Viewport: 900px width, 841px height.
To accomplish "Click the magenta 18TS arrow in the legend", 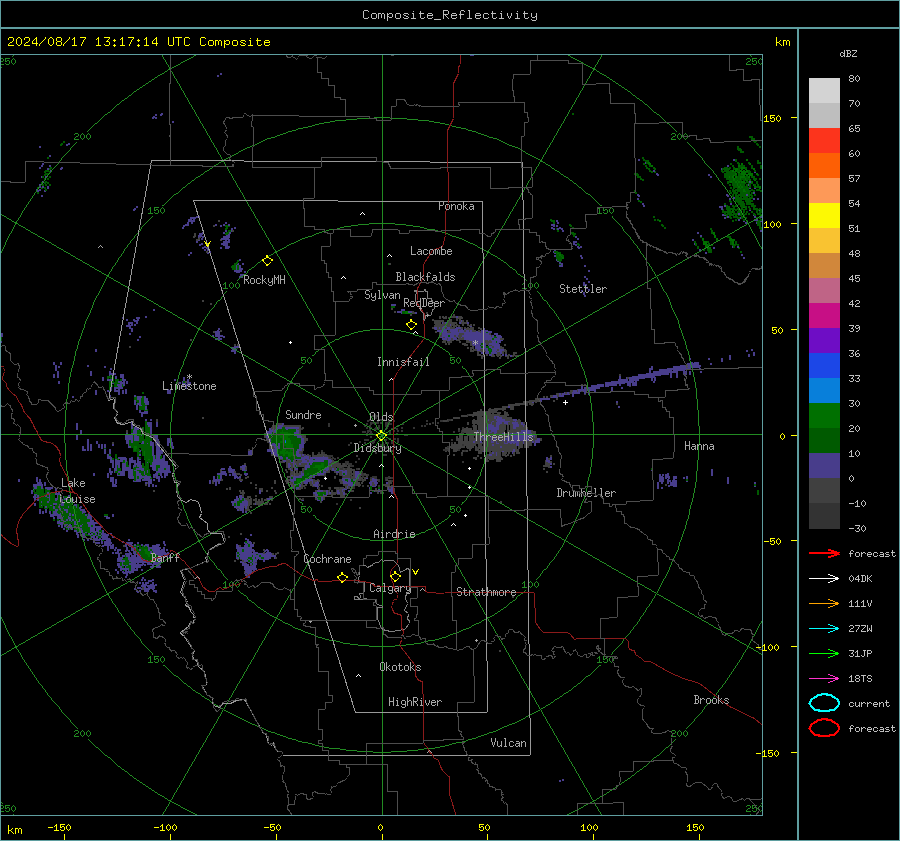I will tap(824, 679).
